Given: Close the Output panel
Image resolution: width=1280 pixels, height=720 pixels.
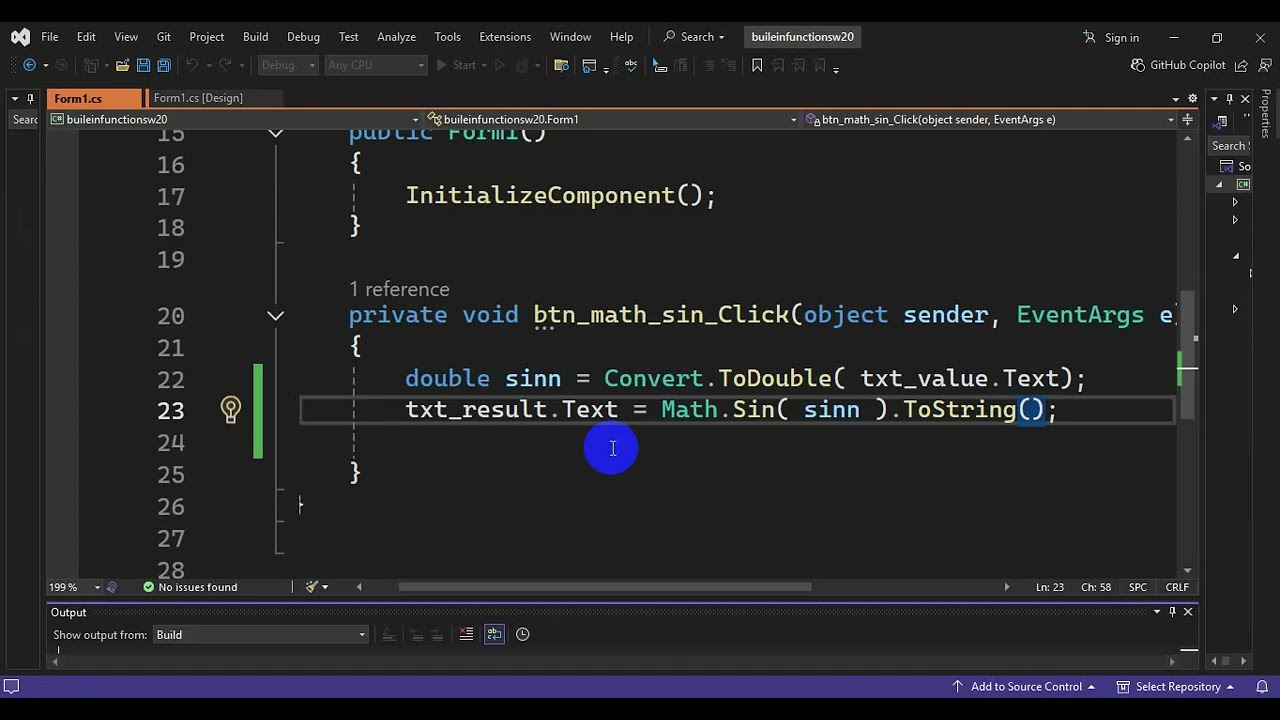Looking at the screenshot, I should 1188,612.
